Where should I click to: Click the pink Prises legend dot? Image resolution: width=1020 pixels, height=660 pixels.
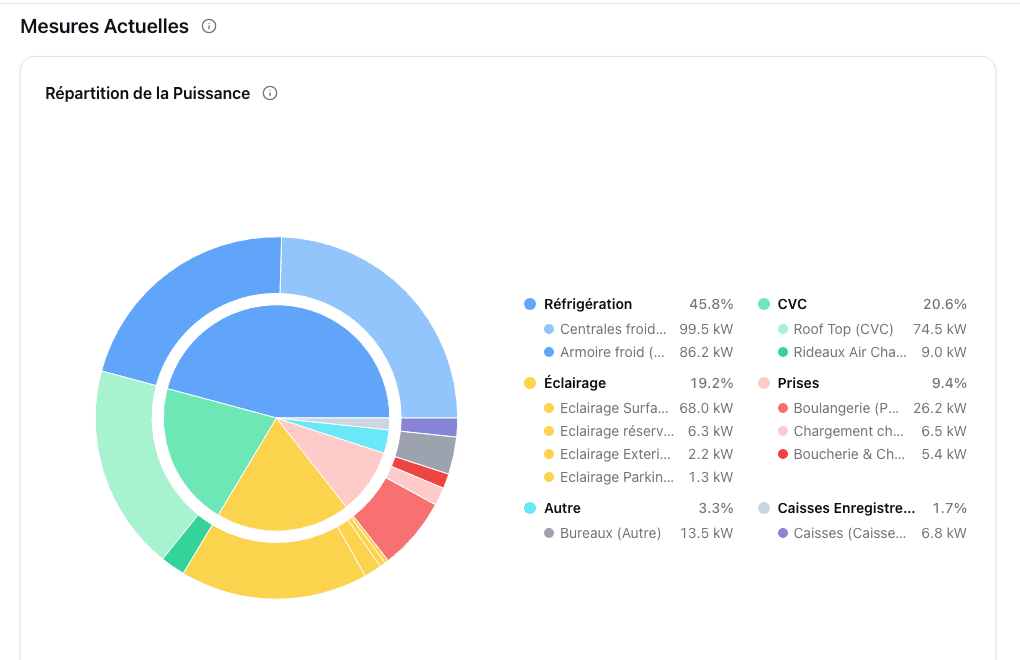coord(763,383)
